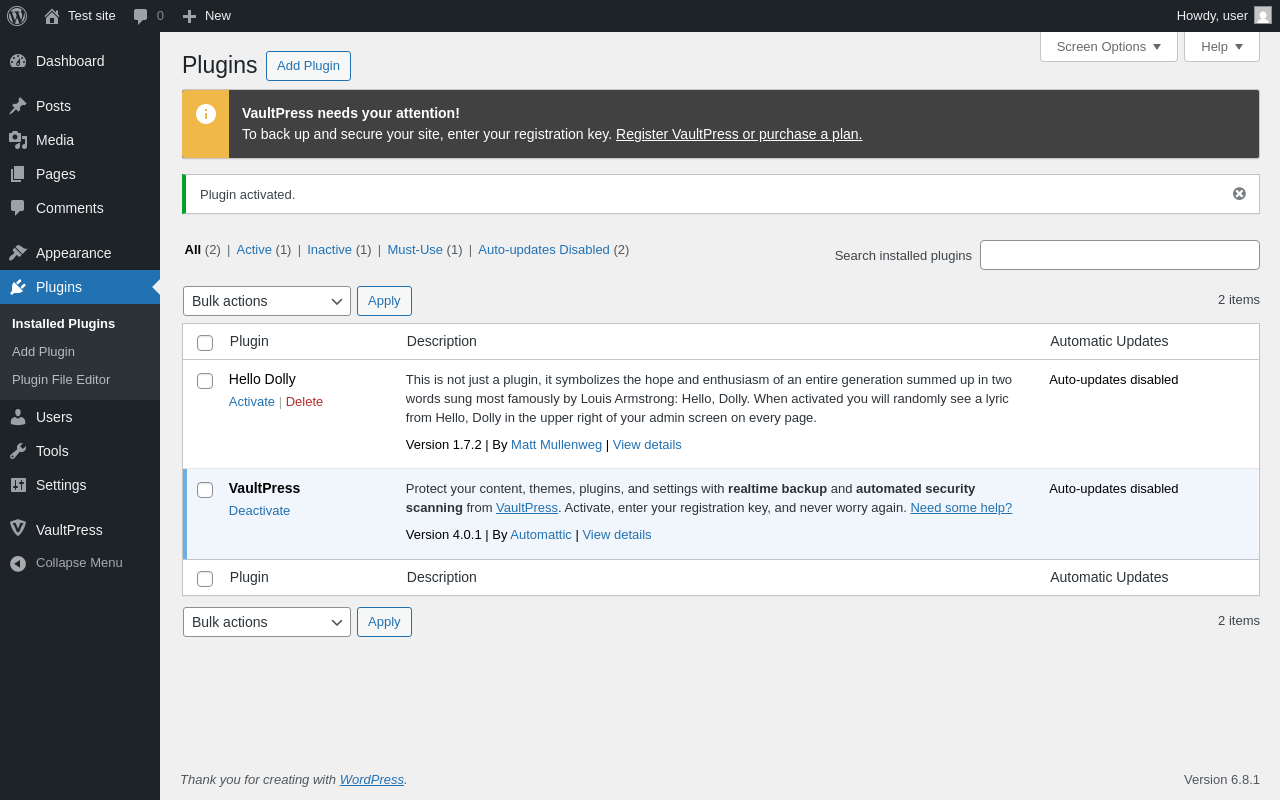
Task: Click the VaultPress shield icon
Action: click(18, 529)
